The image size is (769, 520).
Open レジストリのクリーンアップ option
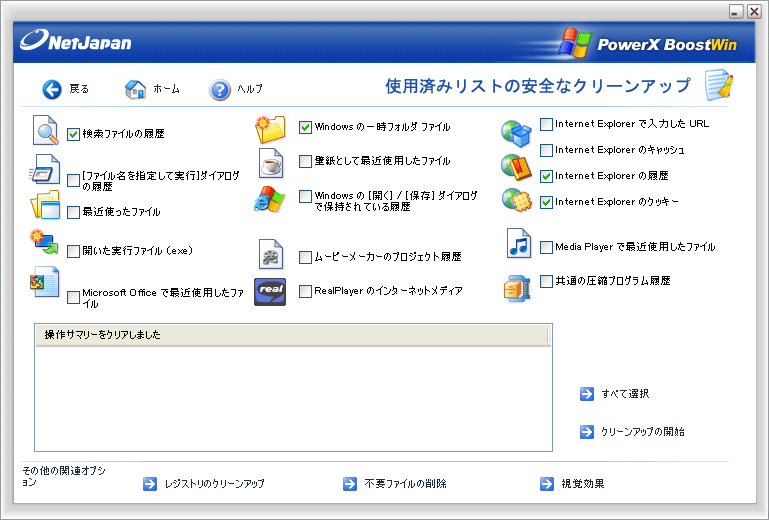(214, 484)
